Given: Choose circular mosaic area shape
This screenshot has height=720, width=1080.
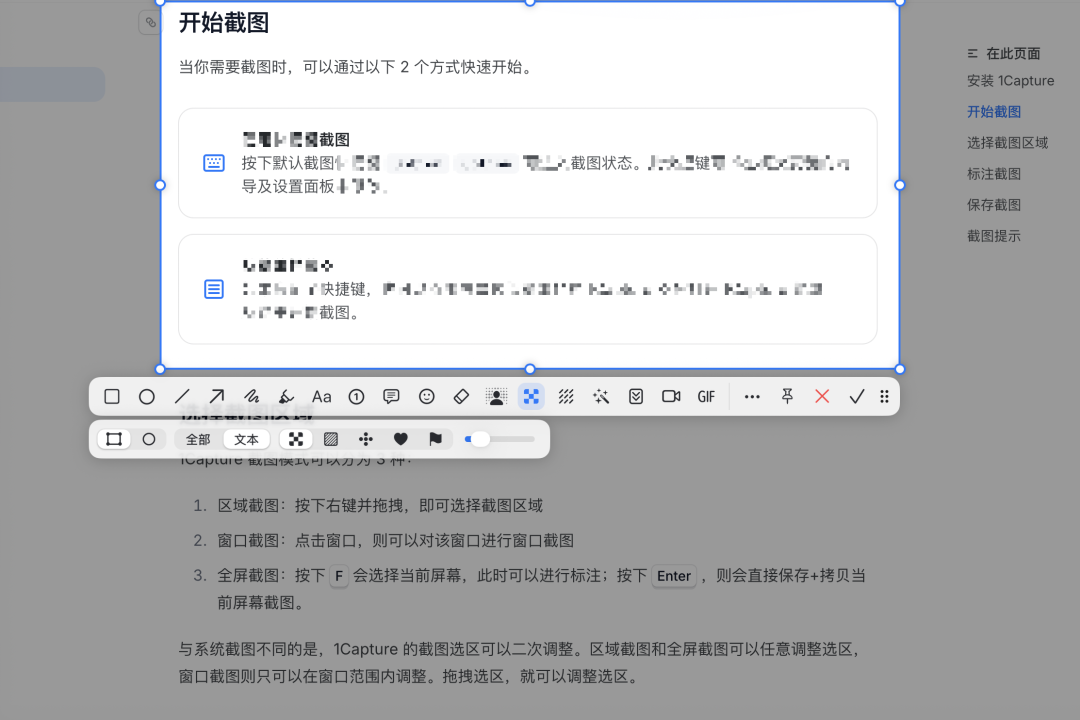Looking at the screenshot, I should click(x=149, y=440).
